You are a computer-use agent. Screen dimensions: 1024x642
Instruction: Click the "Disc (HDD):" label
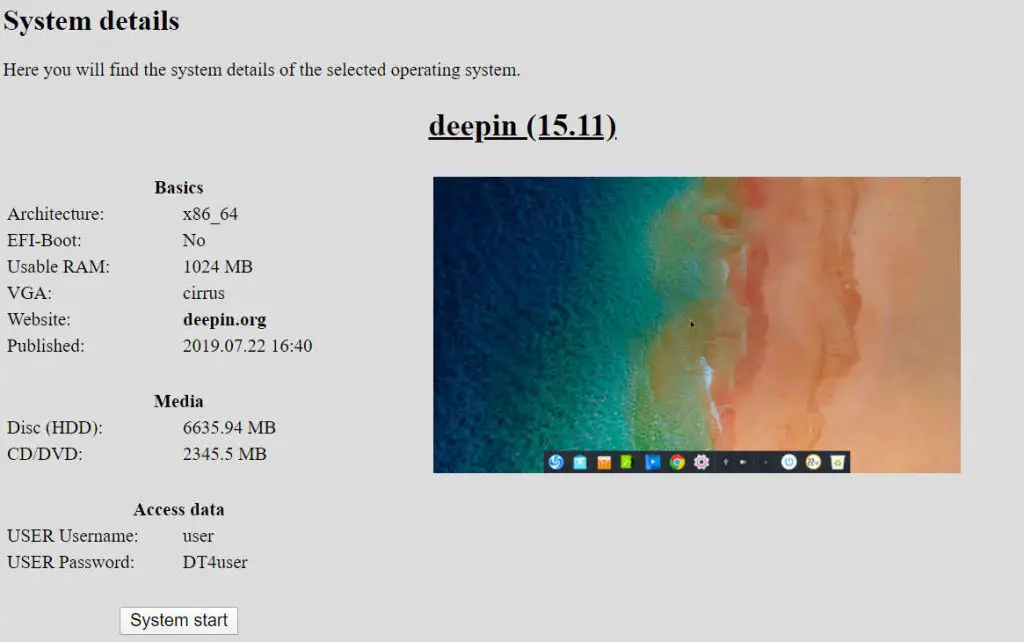click(55, 428)
